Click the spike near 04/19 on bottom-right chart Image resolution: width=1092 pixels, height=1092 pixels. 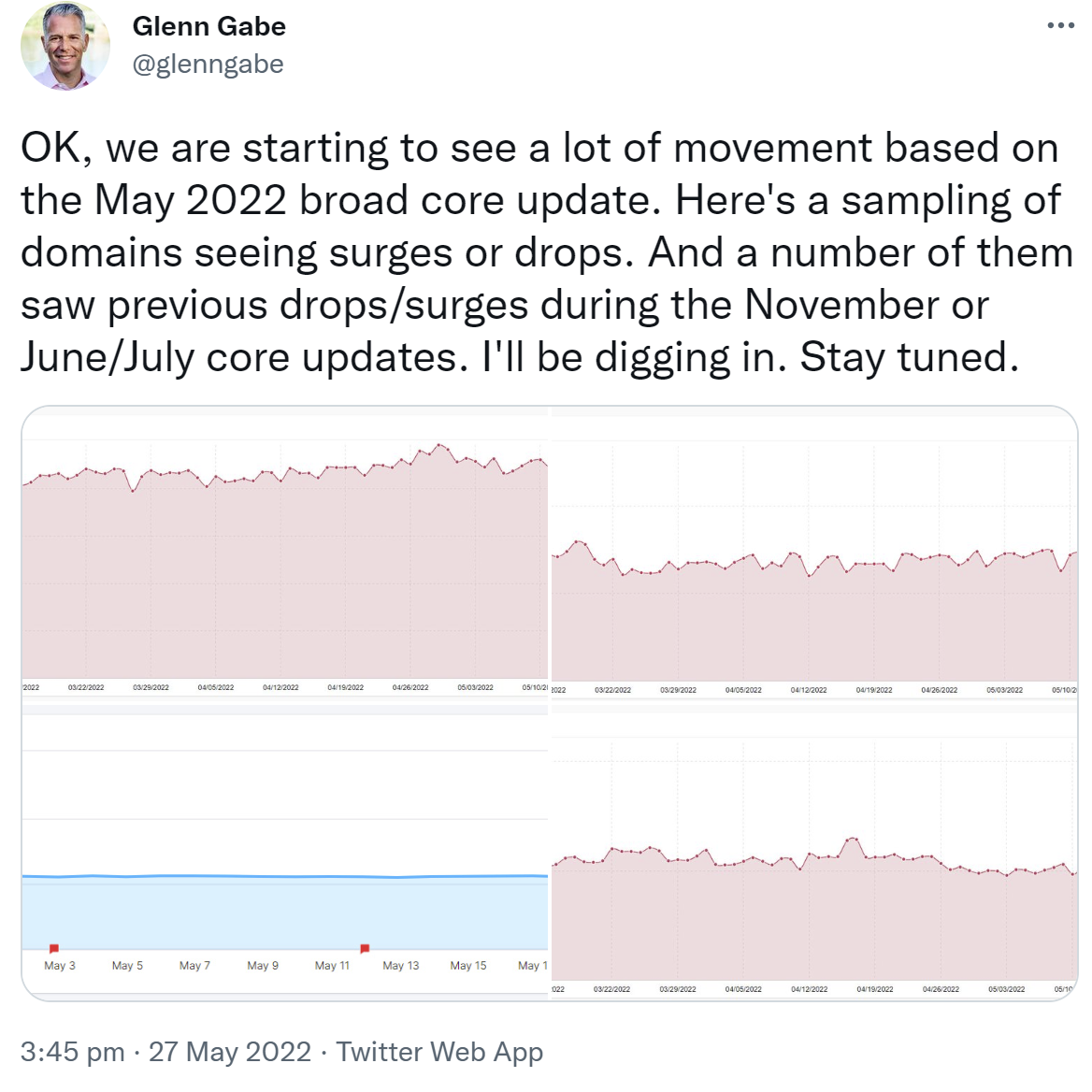point(851,840)
